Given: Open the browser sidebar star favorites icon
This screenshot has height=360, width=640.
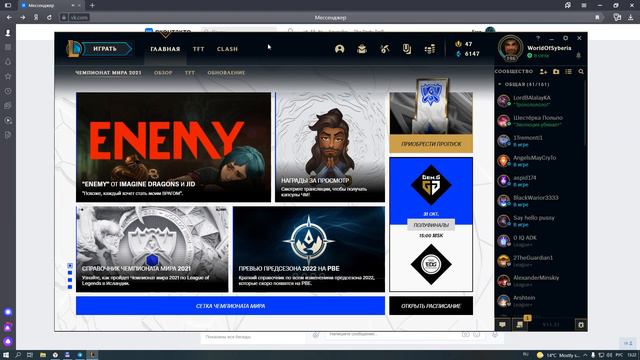Looking at the screenshot, I should click(x=8, y=76).
